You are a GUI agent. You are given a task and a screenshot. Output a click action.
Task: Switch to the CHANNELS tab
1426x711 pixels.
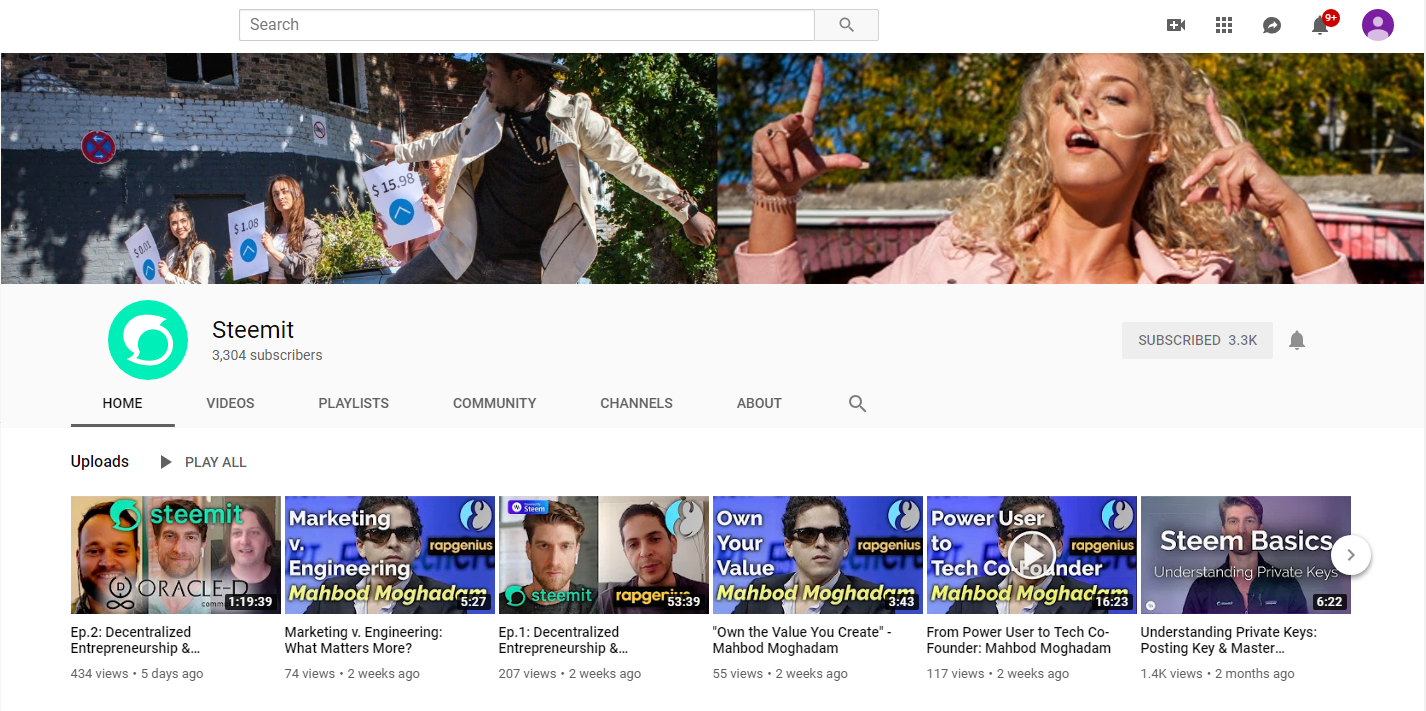coord(636,403)
